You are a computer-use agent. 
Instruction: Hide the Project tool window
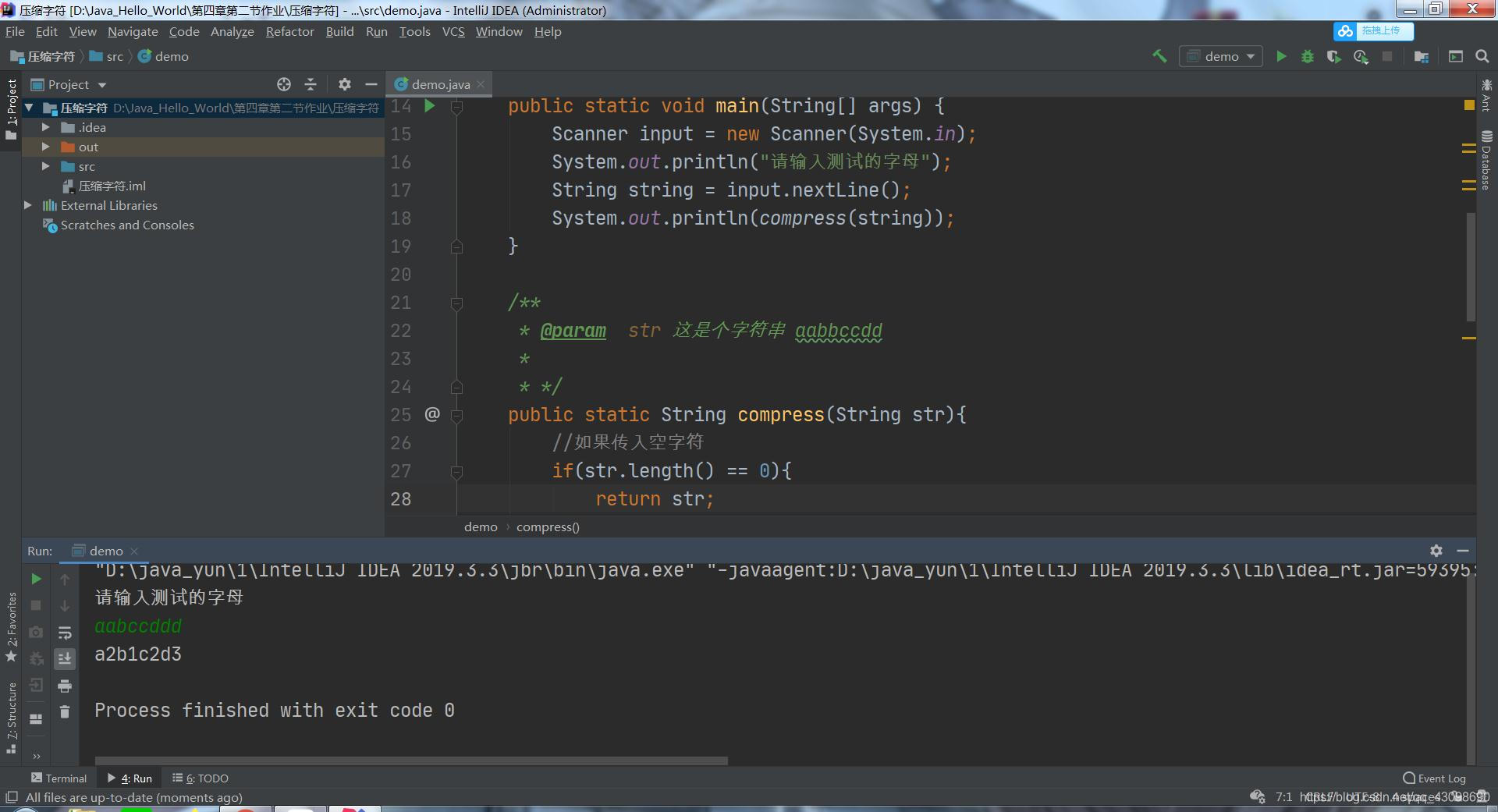[371, 84]
